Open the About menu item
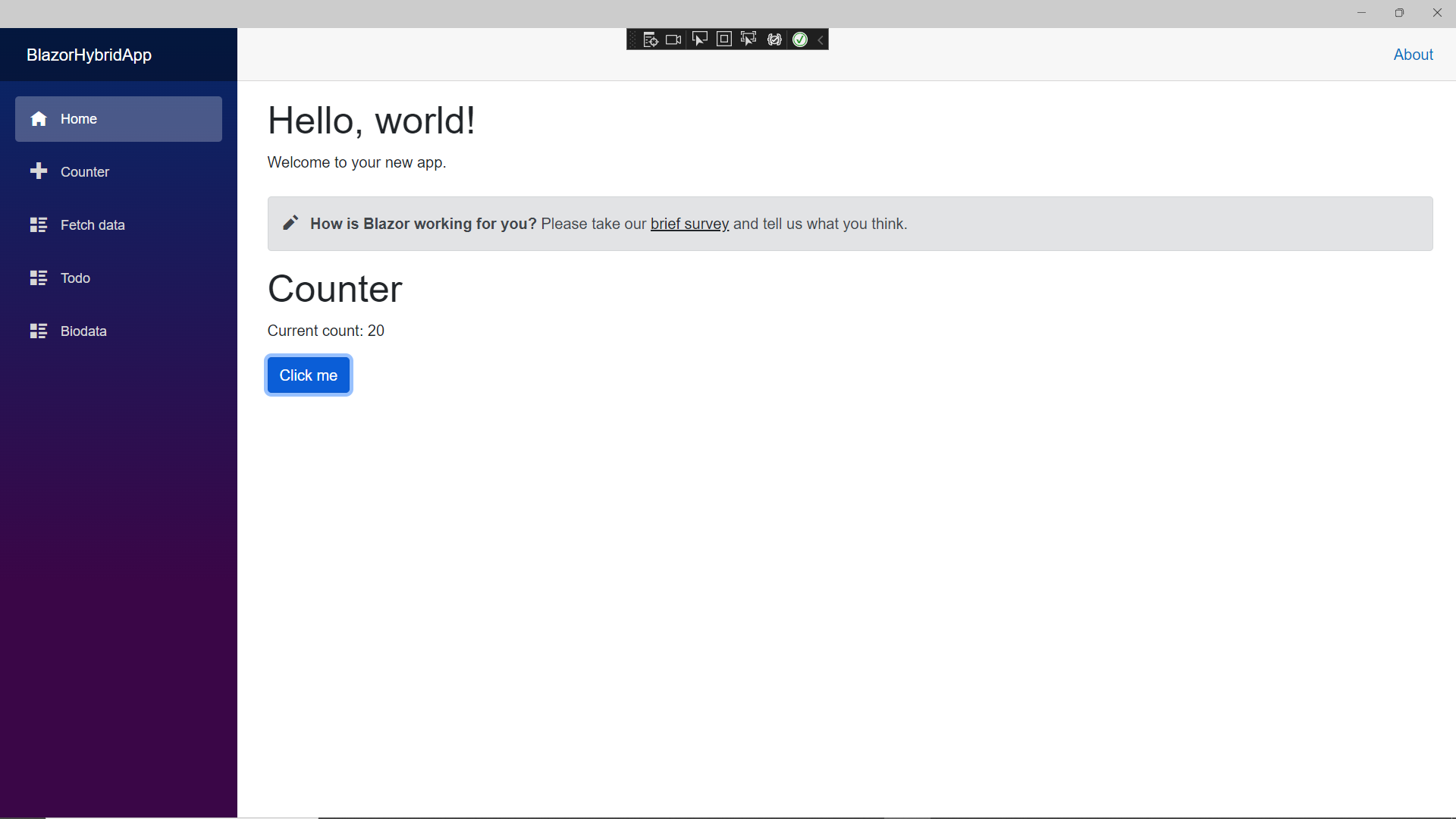The width and height of the screenshot is (1456, 819). pyautogui.click(x=1413, y=54)
